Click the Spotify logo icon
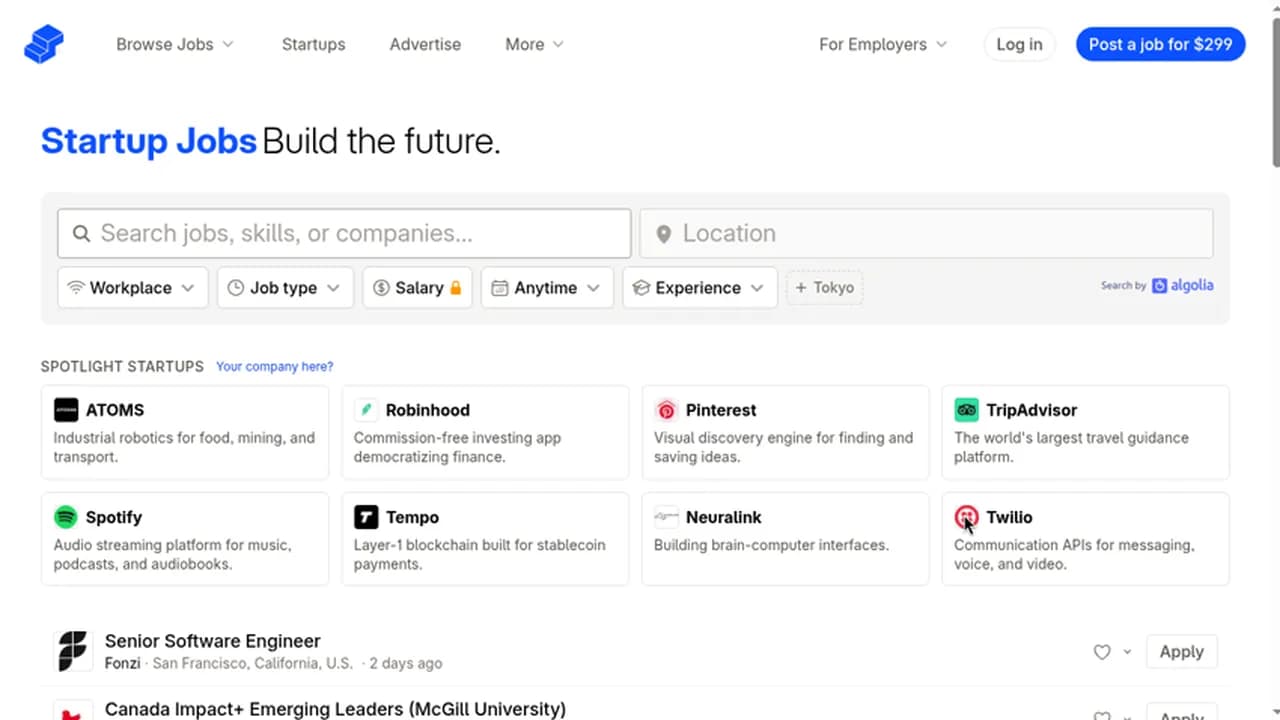Image resolution: width=1280 pixels, height=720 pixels. pyautogui.click(x=66, y=517)
